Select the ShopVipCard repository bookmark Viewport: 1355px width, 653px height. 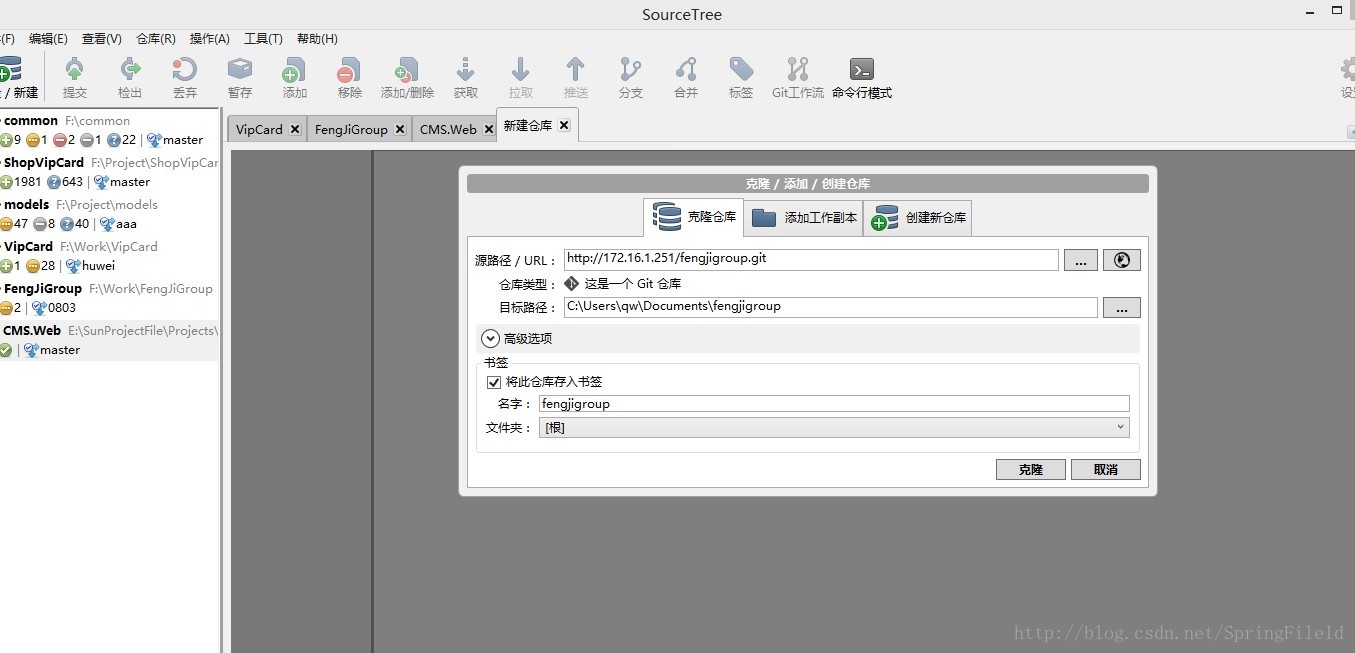(109, 172)
